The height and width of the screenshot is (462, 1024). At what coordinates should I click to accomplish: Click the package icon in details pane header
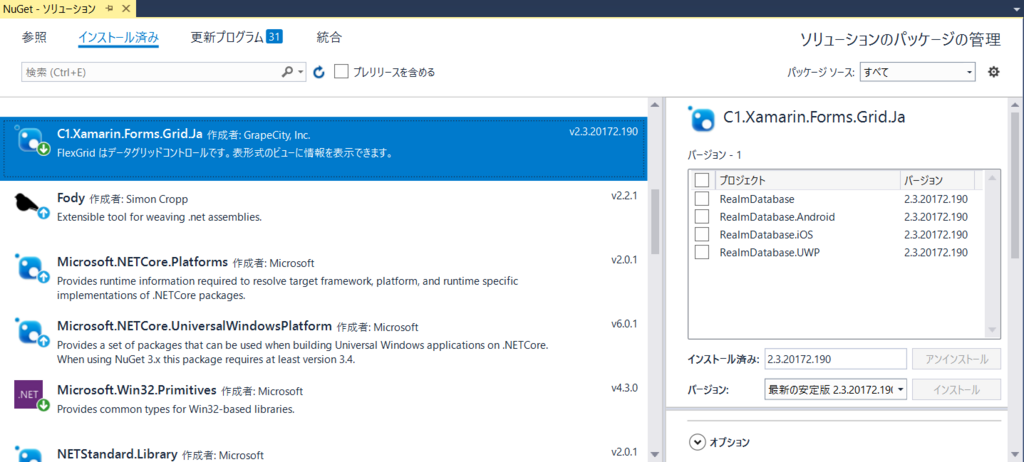[702, 118]
